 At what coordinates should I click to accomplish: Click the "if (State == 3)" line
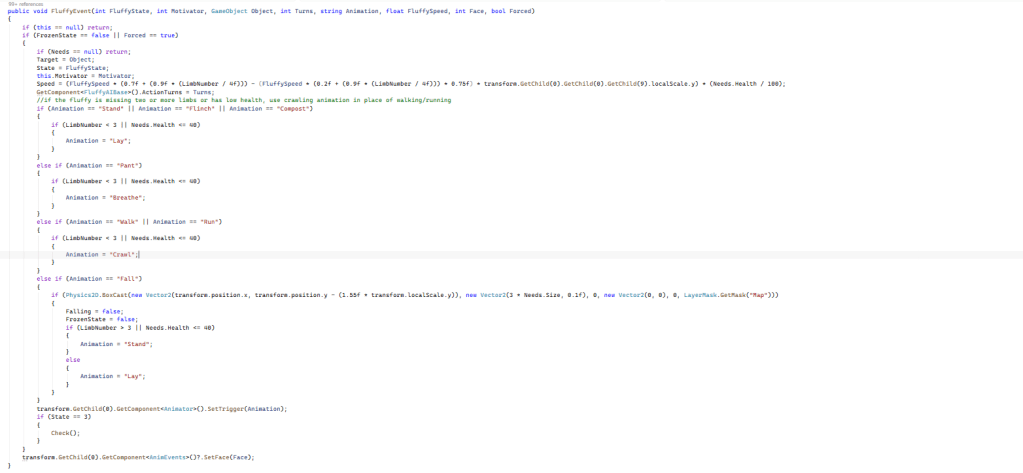coord(63,416)
